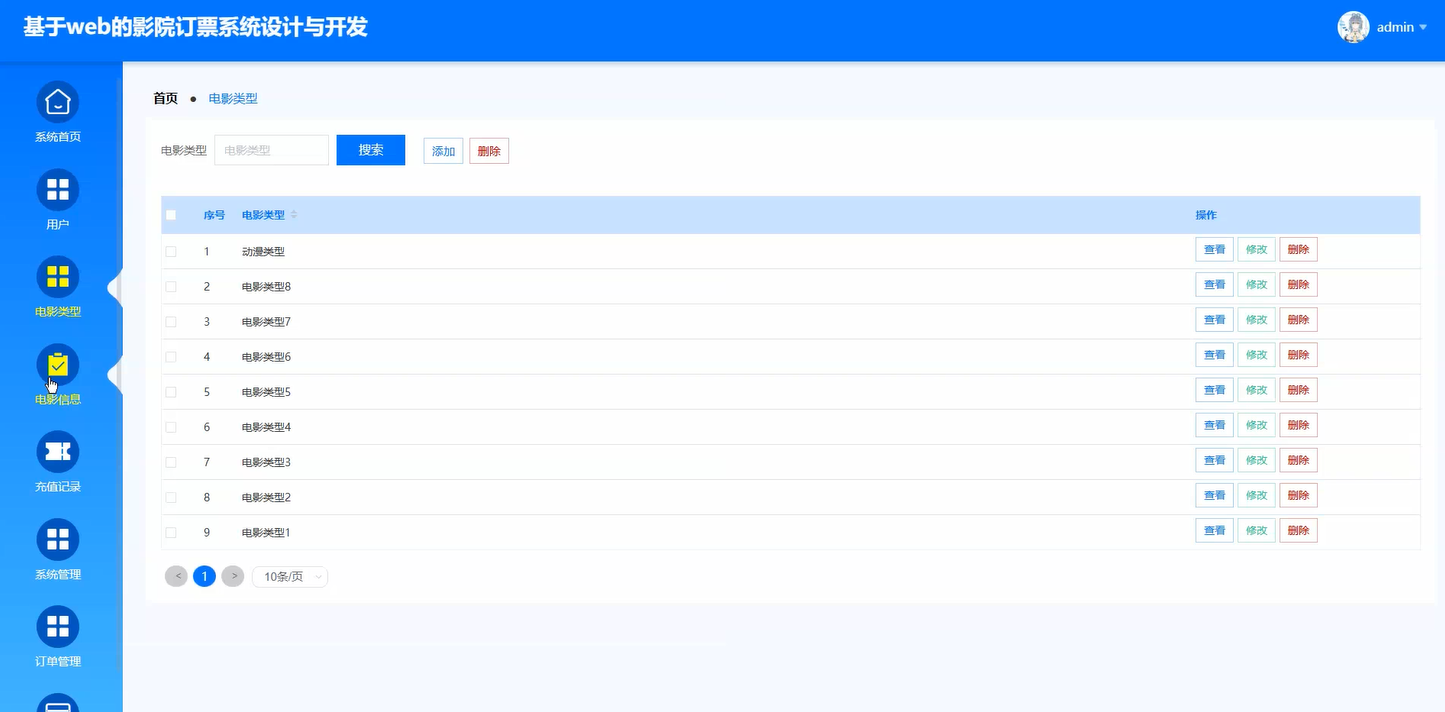Click 修改 for 电影类型8
This screenshot has width=1445, height=712.
tap(1256, 285)
